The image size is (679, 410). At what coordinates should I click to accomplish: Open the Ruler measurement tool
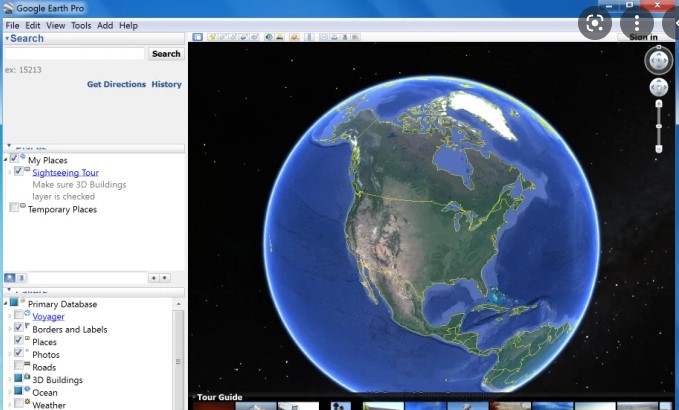[309, 37]
